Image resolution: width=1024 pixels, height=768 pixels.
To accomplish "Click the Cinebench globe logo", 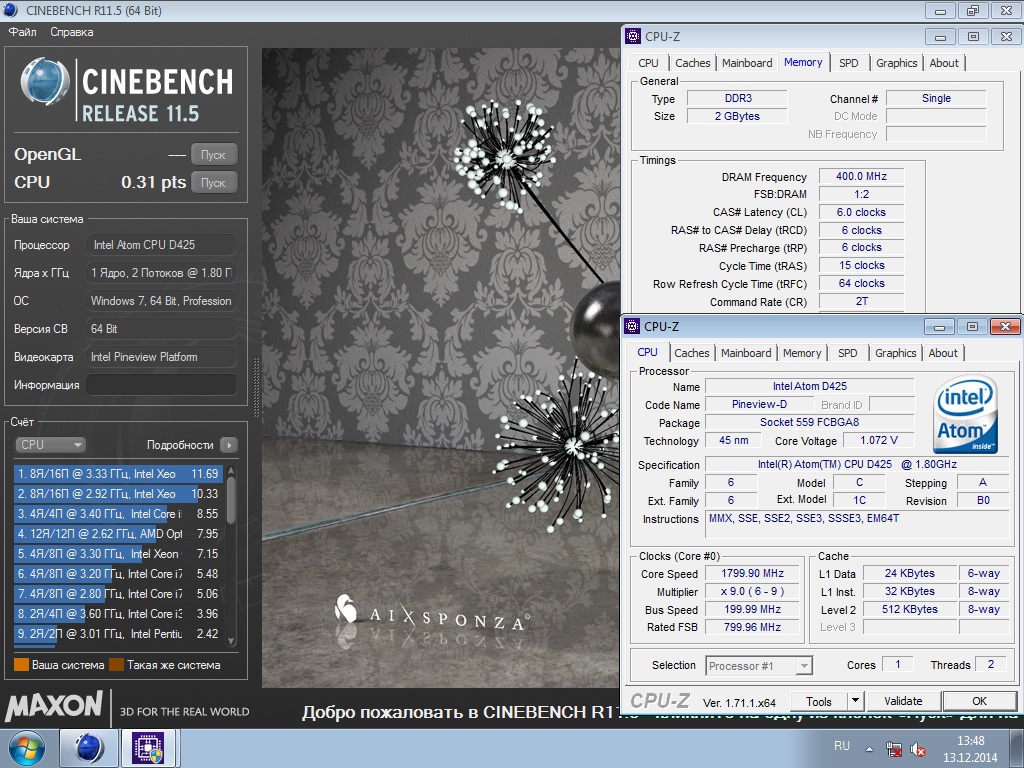I will pyautogui.click(x=44, y=82).
